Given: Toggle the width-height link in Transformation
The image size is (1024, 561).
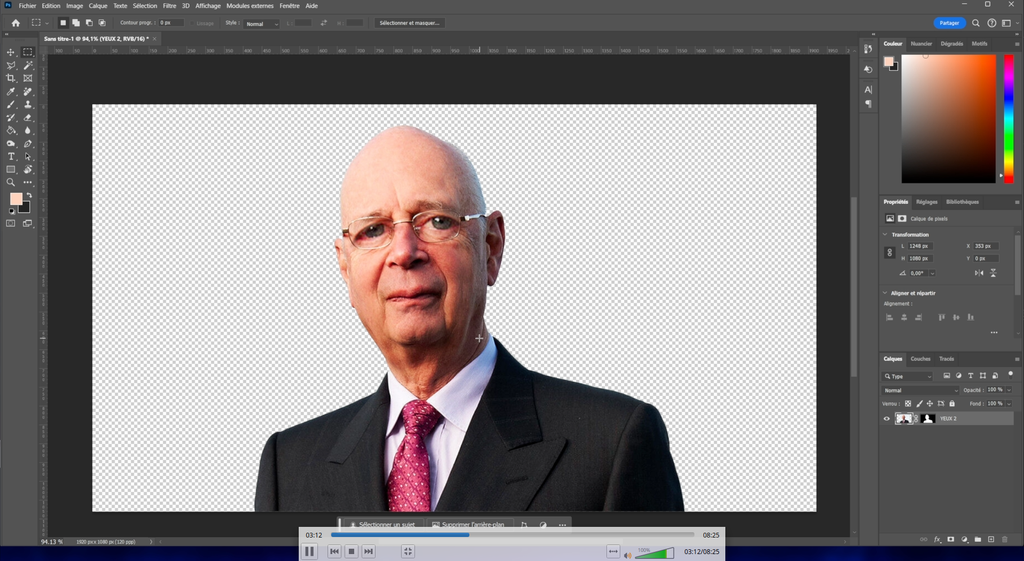Looking at the screenshot, I should tap(890, 253).
